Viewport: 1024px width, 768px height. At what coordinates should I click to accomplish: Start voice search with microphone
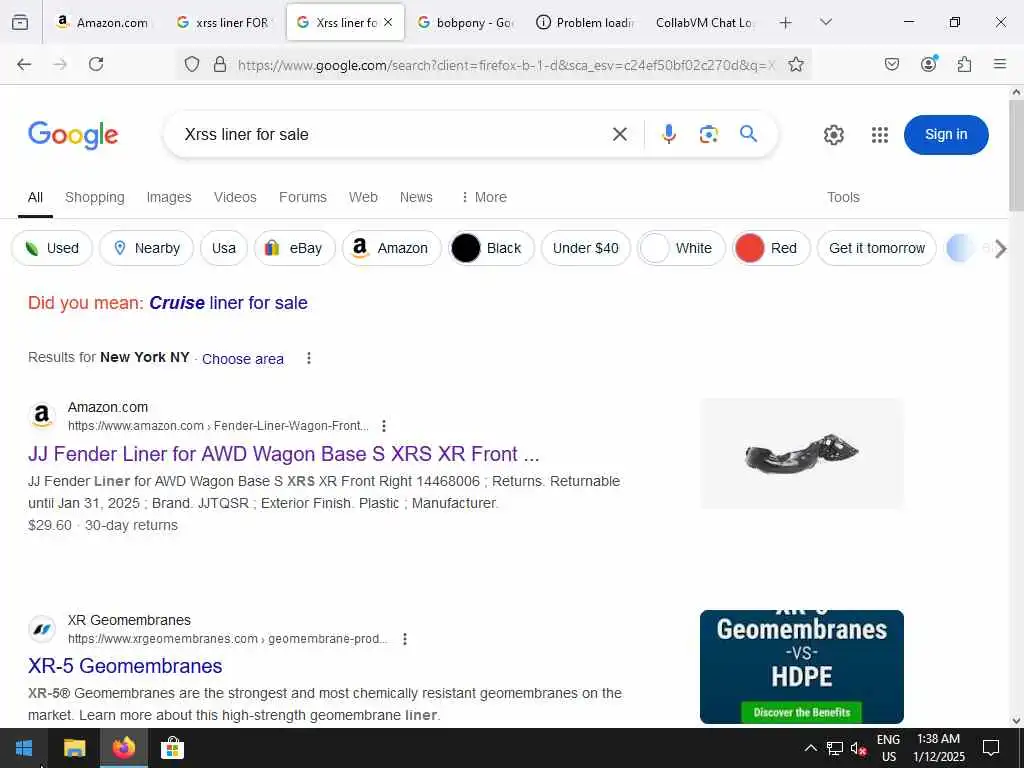(669, 135)
